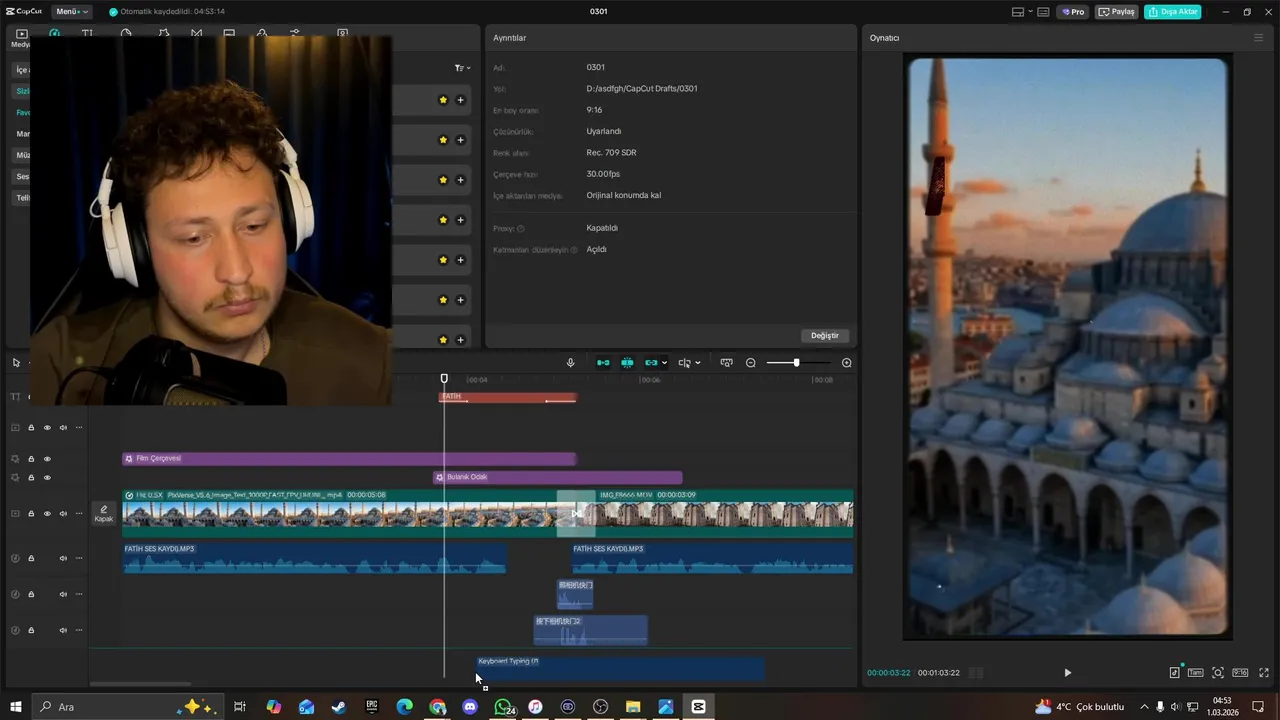Select the Bulanık Odak effect clip
Image resolution: width=1280 pixels, height=720 pixels.
point(558,478)
